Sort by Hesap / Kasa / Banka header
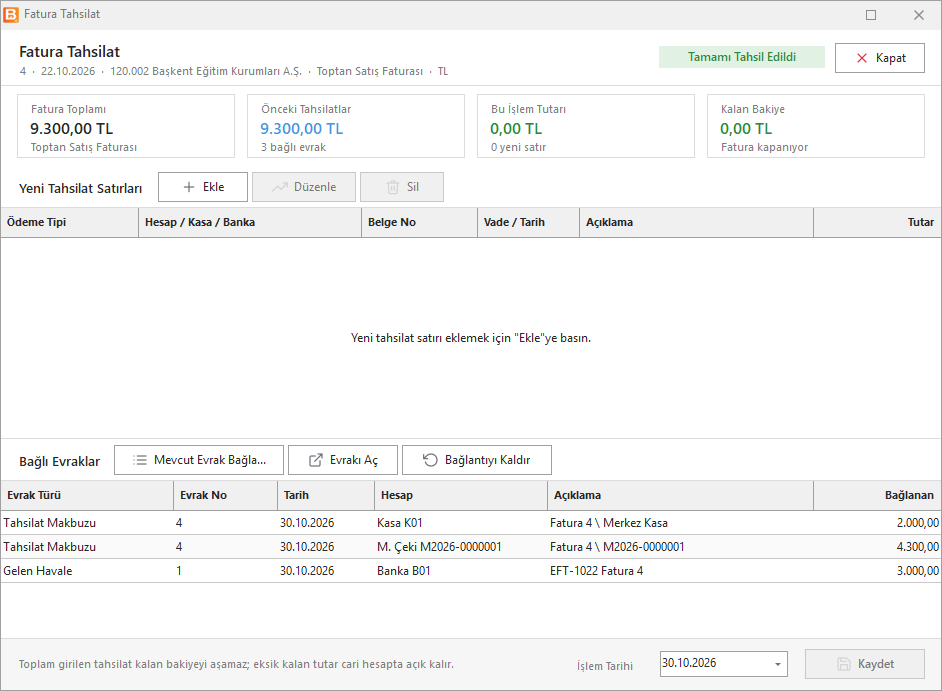This screenshot has width=942, height=691. pyautogui.click(x=250, y=222)
